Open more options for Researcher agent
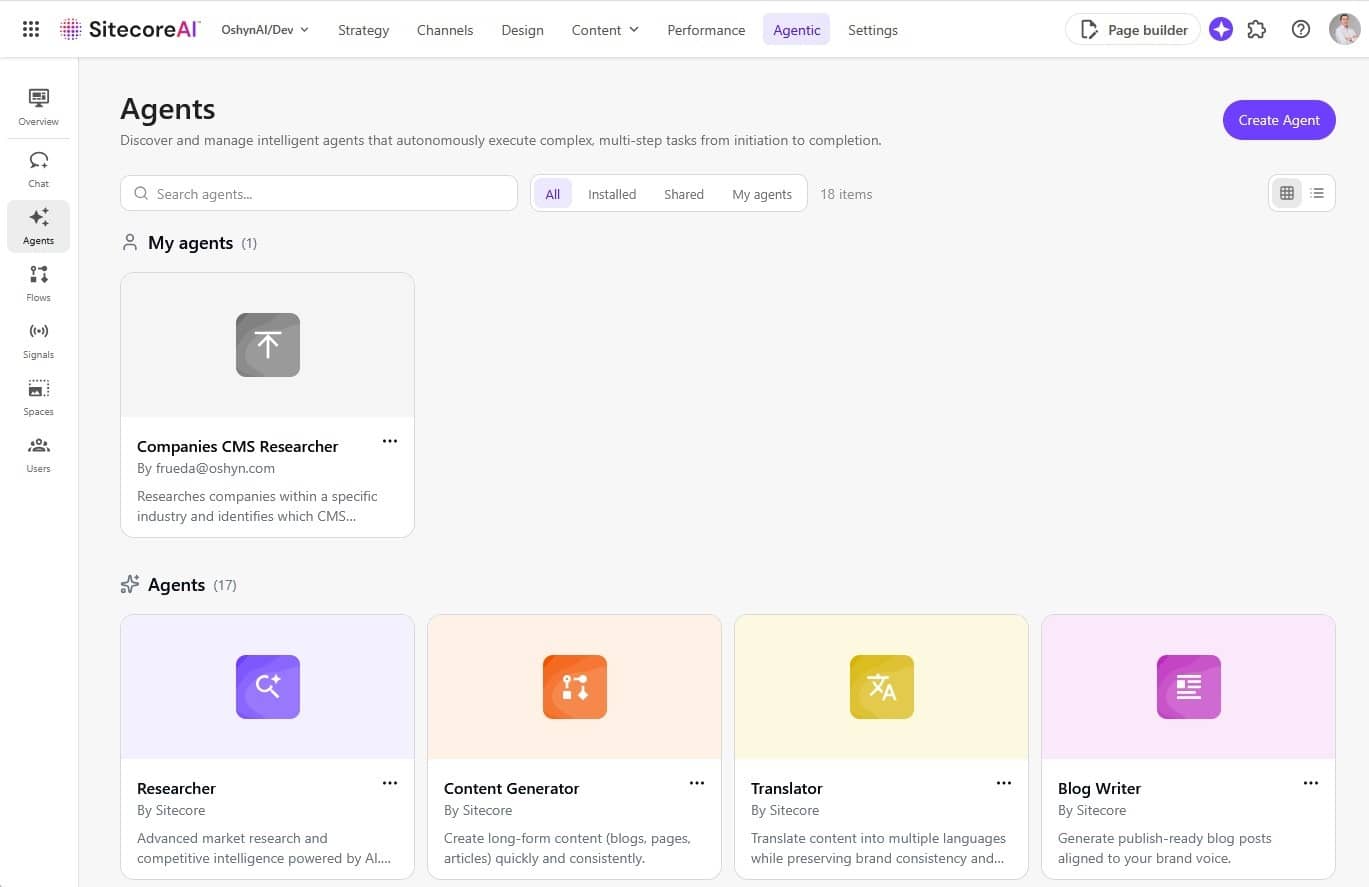 click(x=390, y=783)
